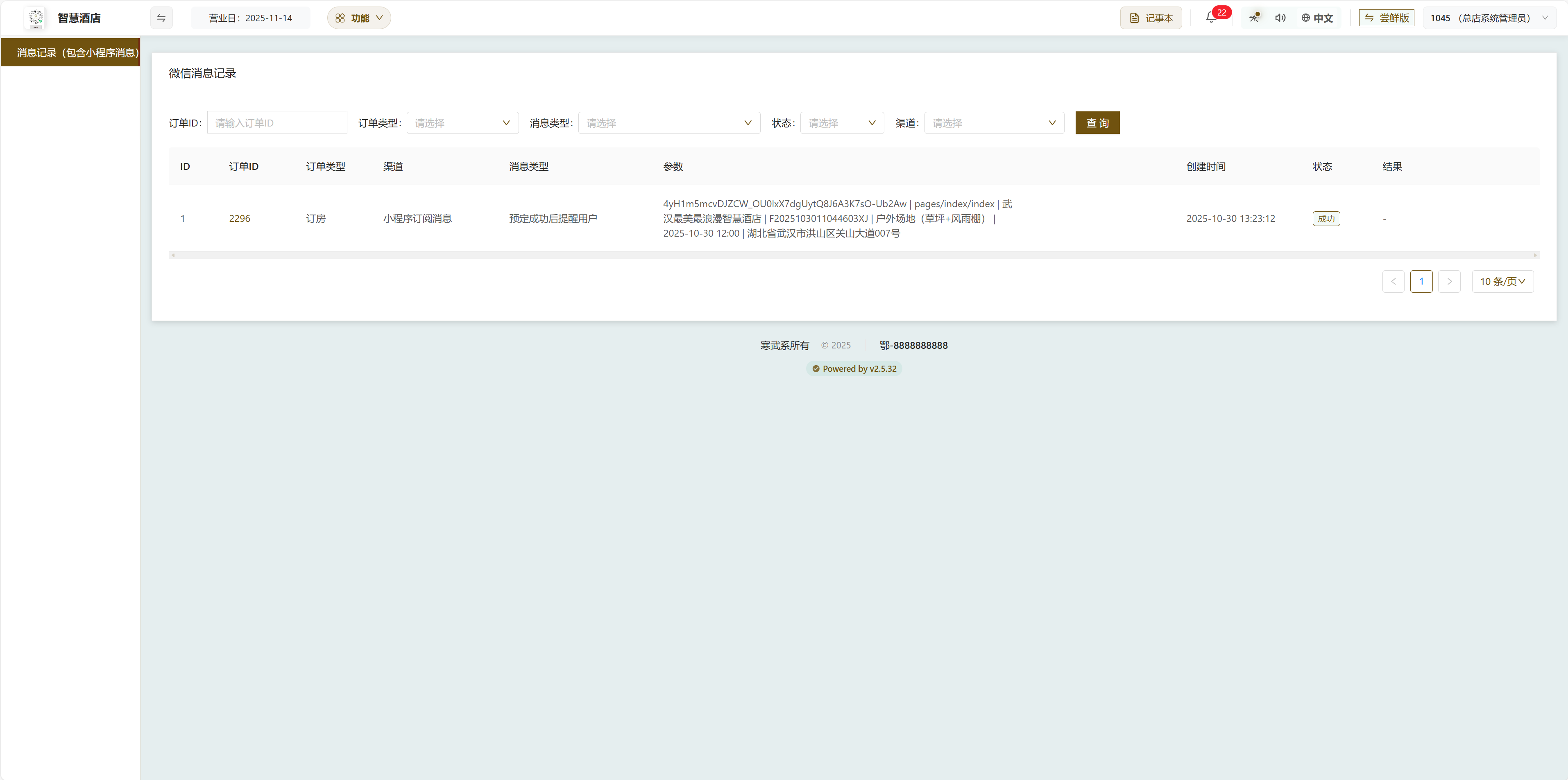1568x780 pixels.
Task: Go to next page arrow
Action: click(1449, 282)
